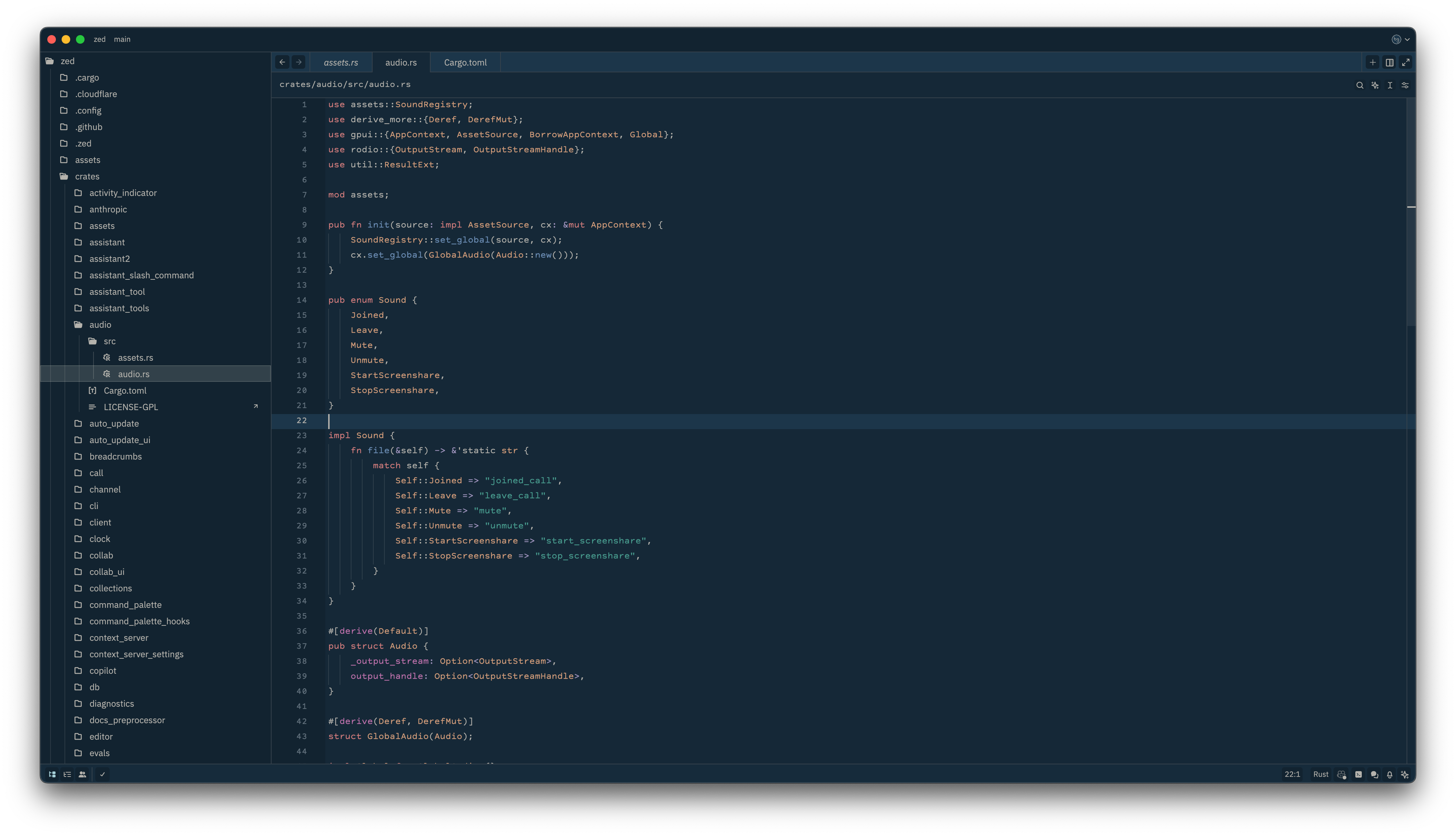Open the Copilot status icon
Viewport: 1456px width, 836px height.
point(1342,774)
